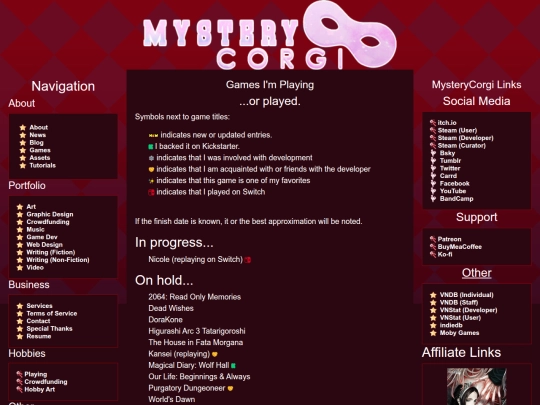Click the icon beside Patreon link

click(x=433, y=239)
